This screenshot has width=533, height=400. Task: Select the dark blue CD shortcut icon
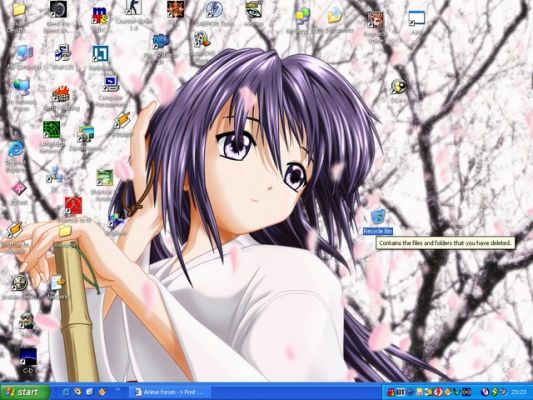pos(28,356)
